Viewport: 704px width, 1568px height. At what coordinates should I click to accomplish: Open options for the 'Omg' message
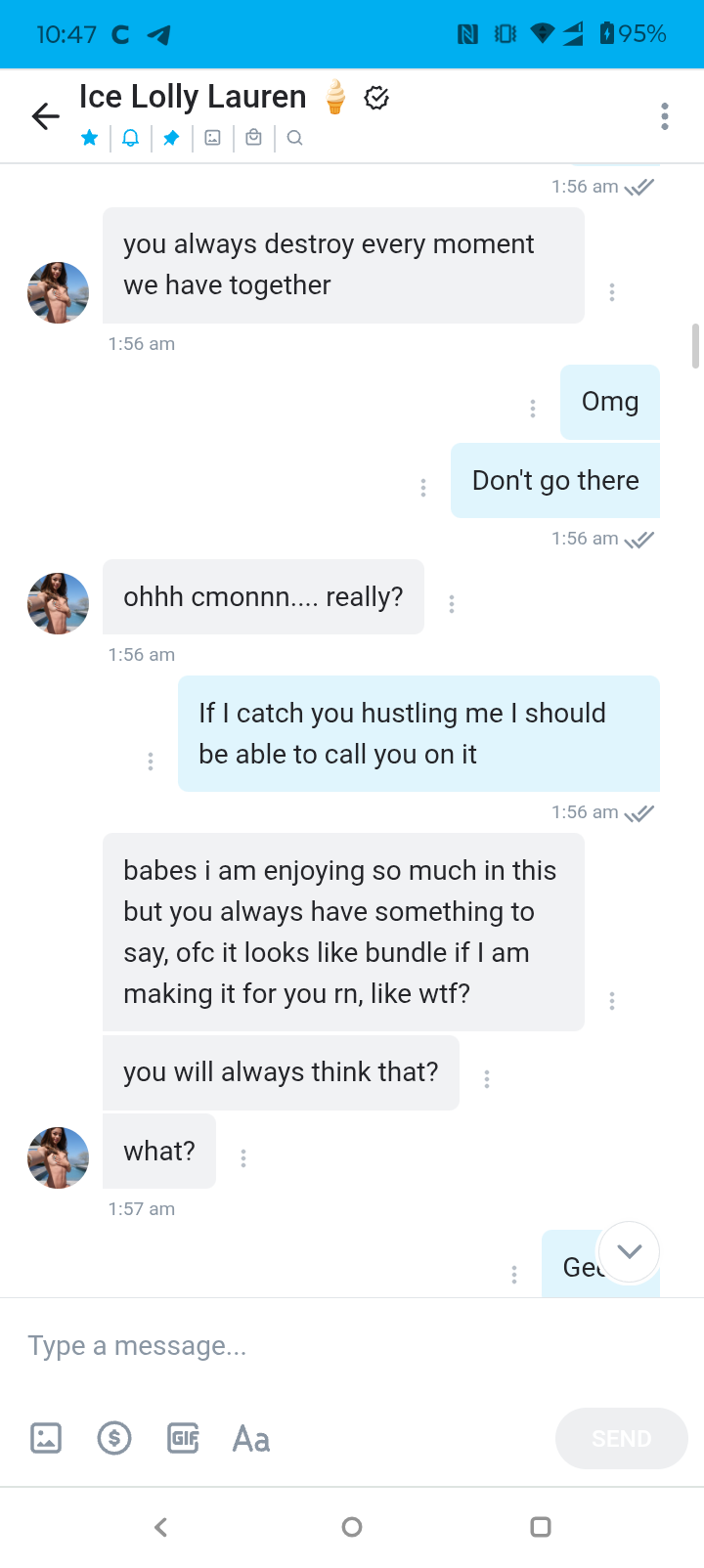[533, 409]
